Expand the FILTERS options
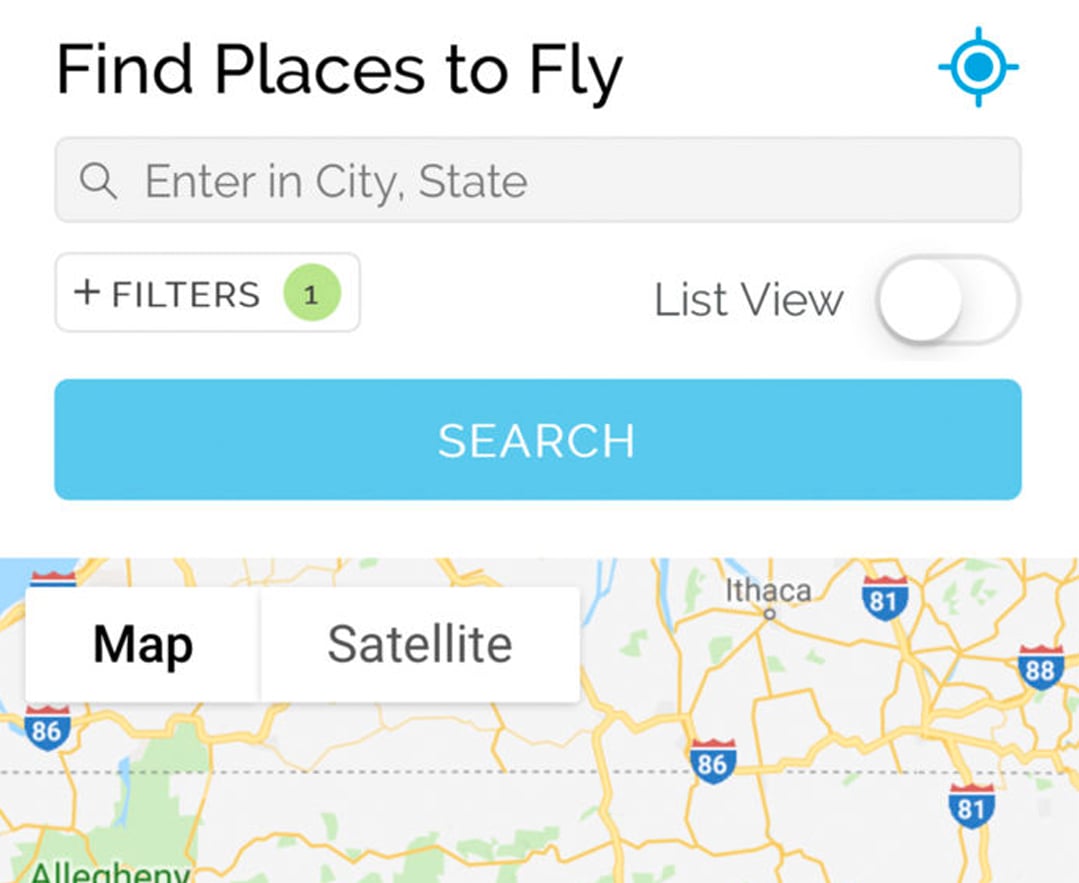 coord(207,292)
